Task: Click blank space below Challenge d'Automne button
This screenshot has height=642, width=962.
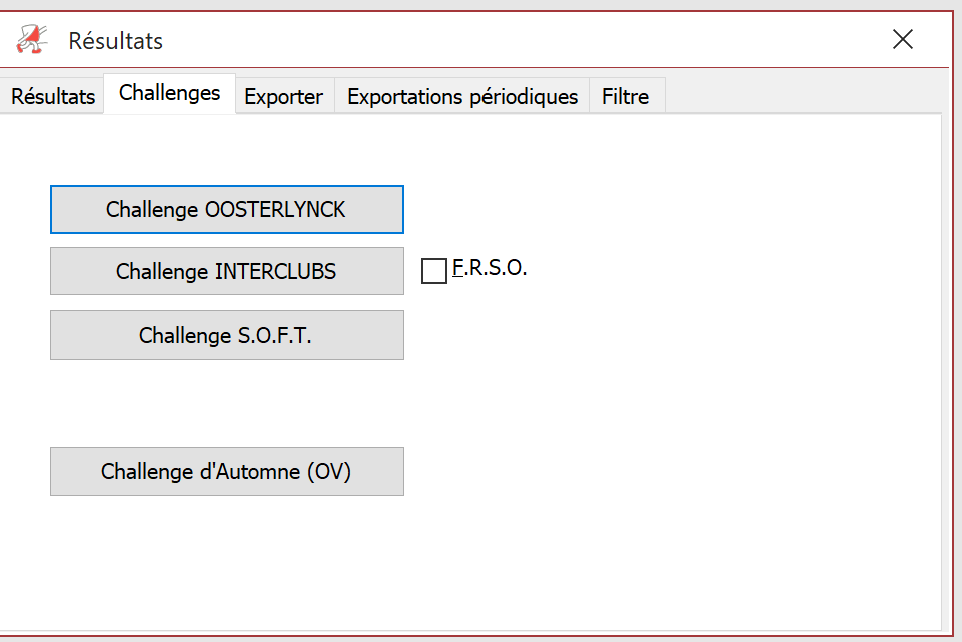Action: pyautogui.click(x=226, y=562)
